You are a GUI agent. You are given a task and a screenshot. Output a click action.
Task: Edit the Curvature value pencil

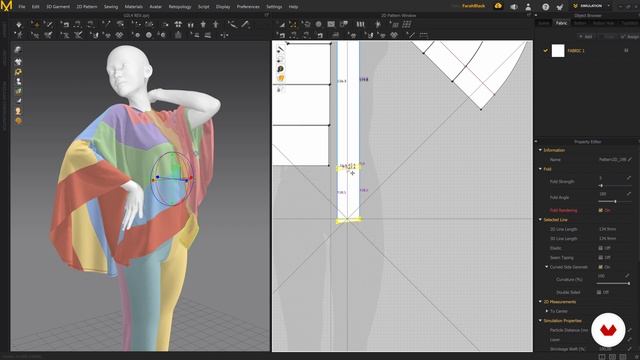[628, 276]
